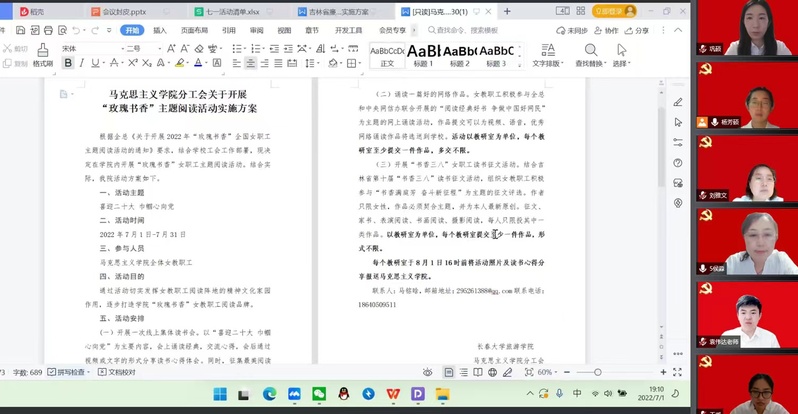Toggle bold formatting in the ribbon
The width and height of the screenshot is (798, 414).
68,63
